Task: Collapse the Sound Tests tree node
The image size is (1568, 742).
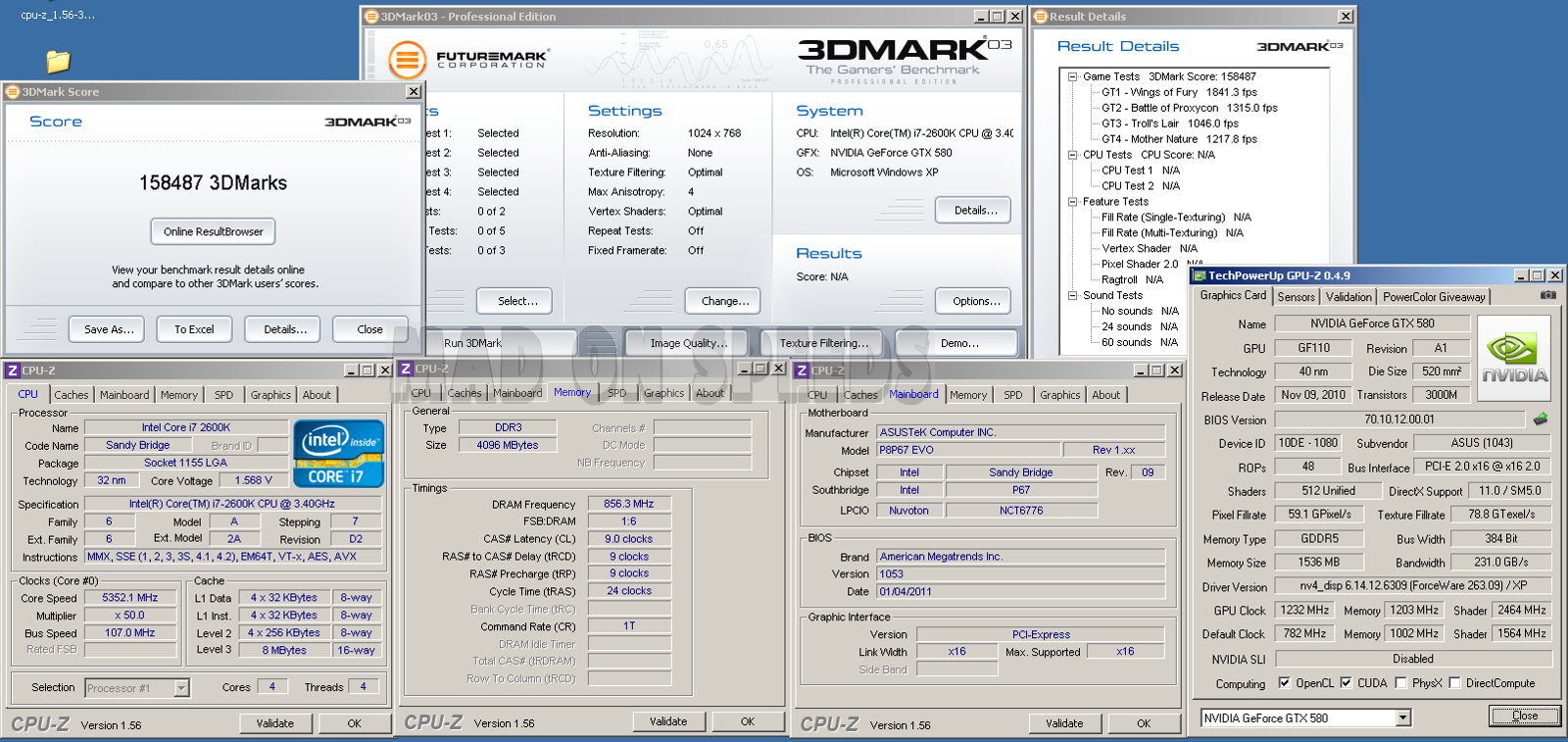Action: coord(1073,295)
